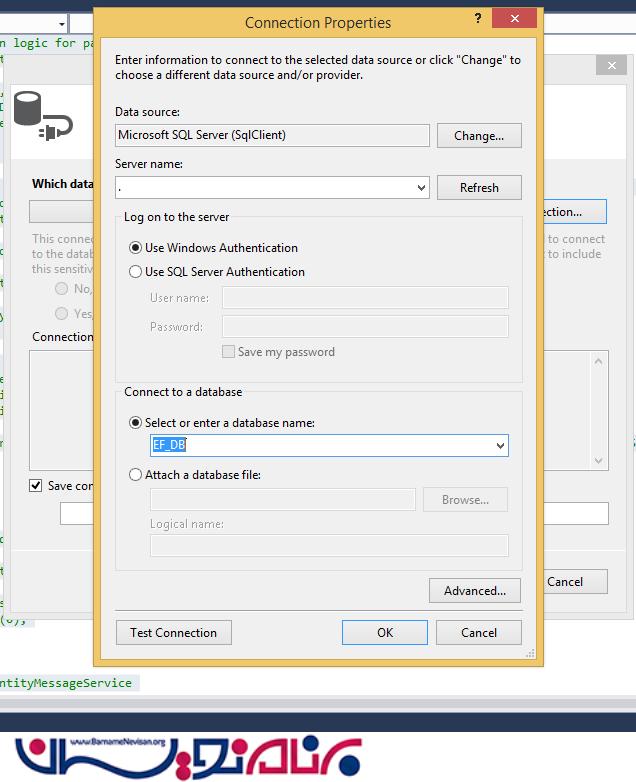
Task: Click the Help question mark in title bar
Action: coord(476,20)
